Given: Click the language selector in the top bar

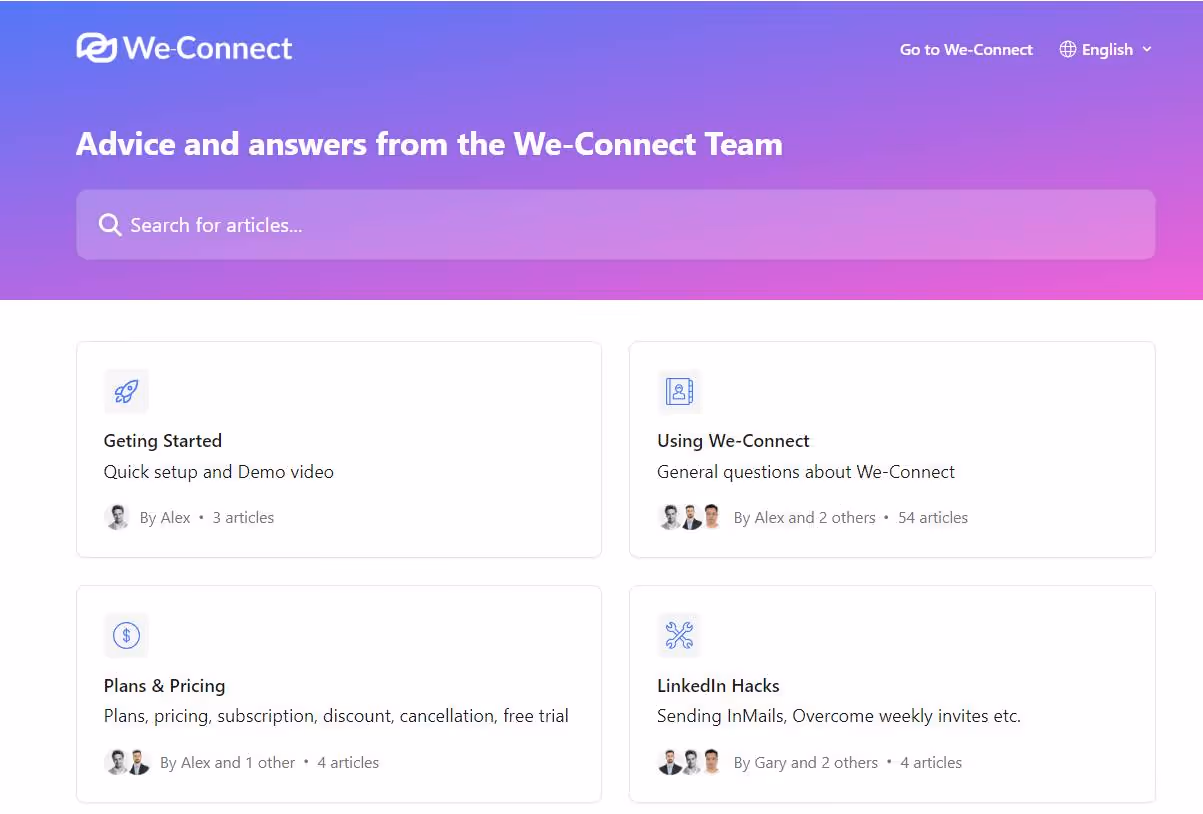Looking at the screenshot, I should click(1106, 48).
